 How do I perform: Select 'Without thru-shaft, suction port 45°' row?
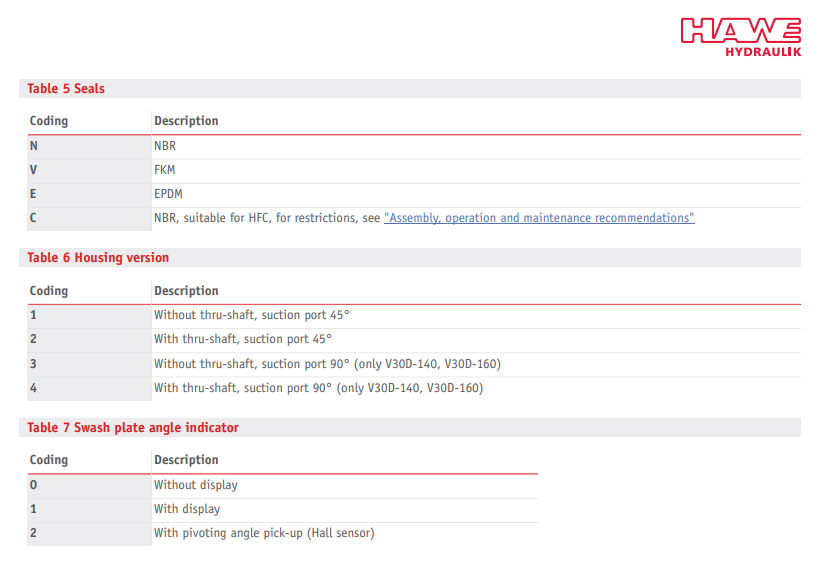(x=251, y=315)
